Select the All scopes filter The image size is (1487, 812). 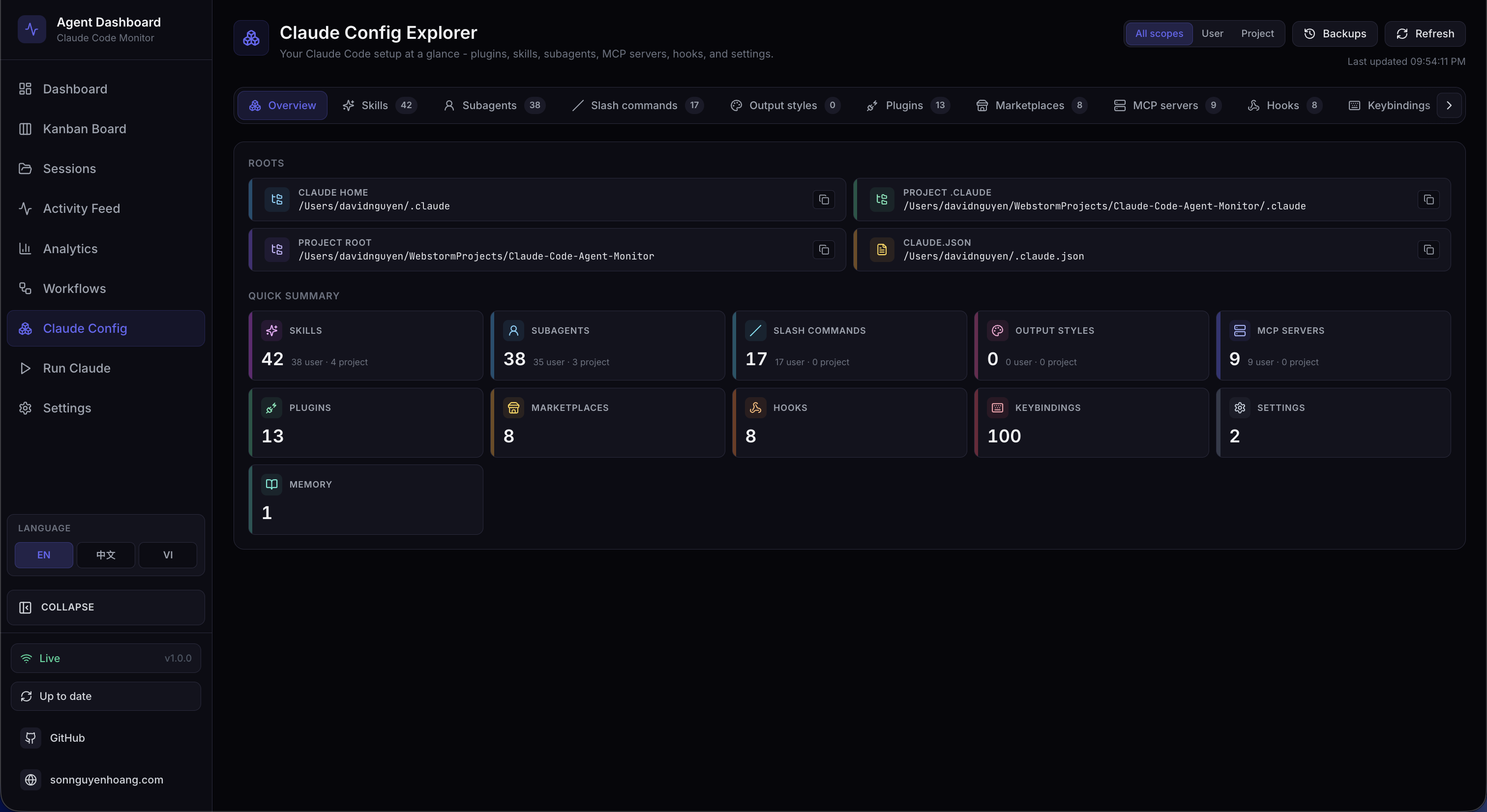tap(1159, 33)
